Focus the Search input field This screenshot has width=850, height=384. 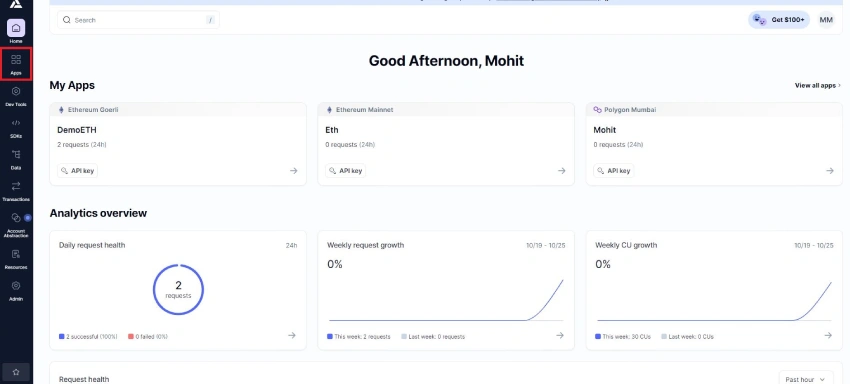coord(138,20)
